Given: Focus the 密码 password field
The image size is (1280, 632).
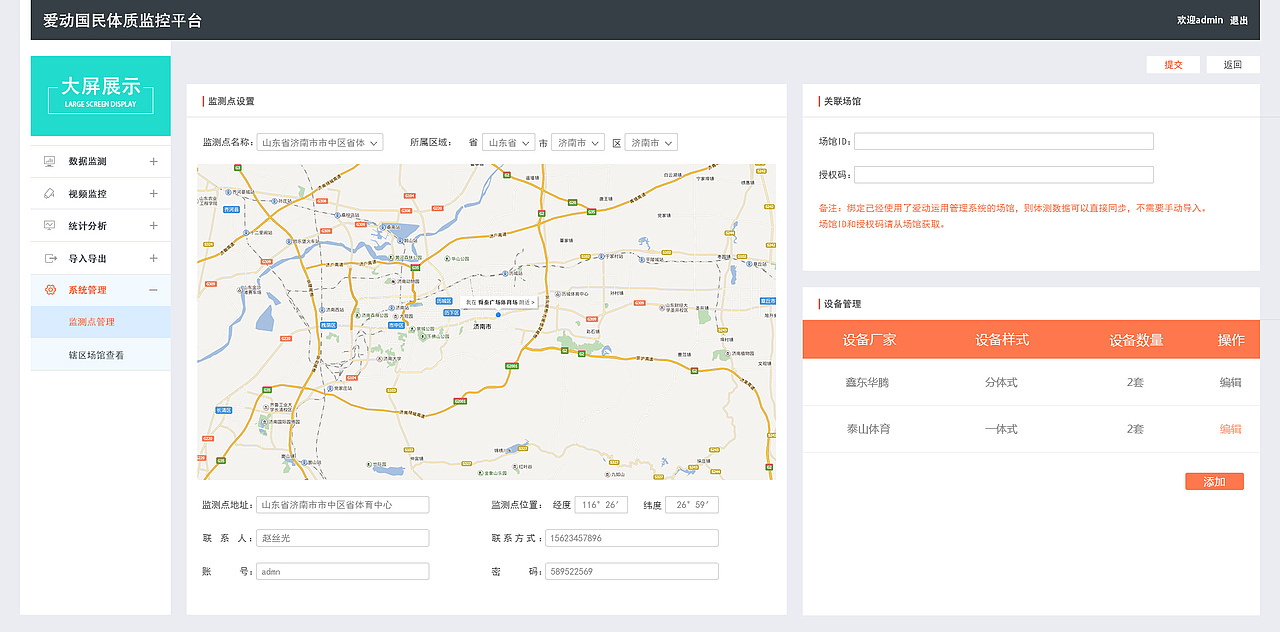Looking at the screenshot, I should [632, 572].
